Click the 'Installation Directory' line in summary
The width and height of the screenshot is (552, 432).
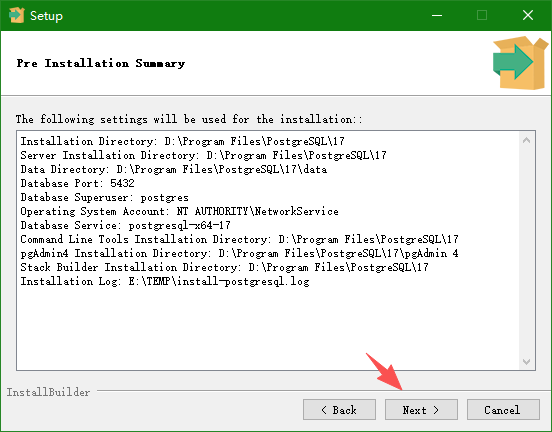pos(182,141)
